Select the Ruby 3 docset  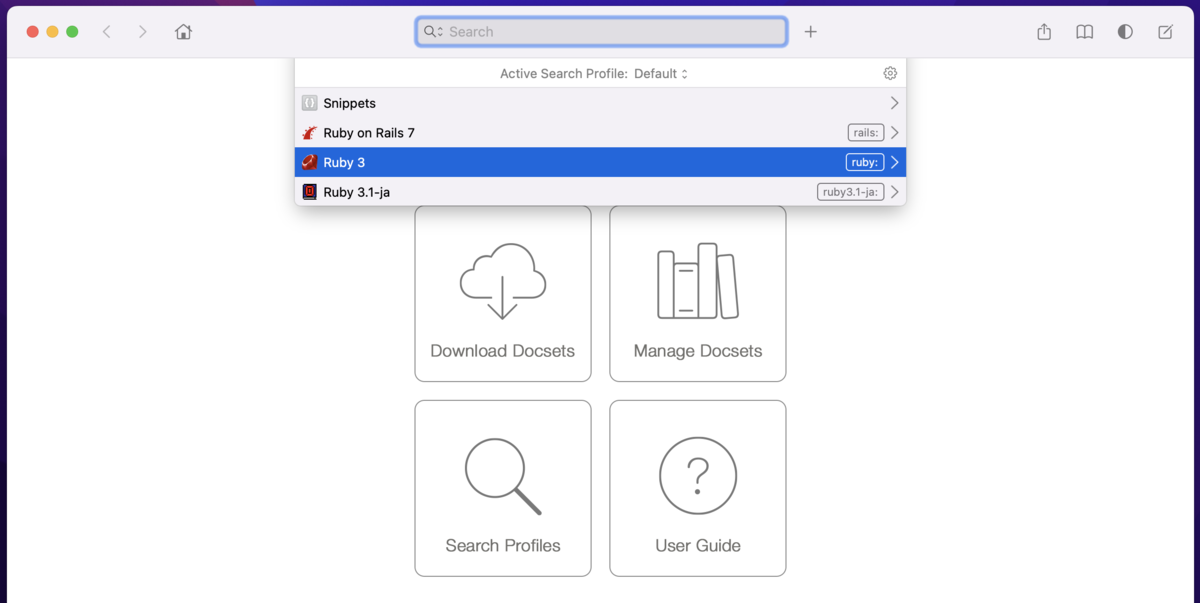(x=600, y=162)
